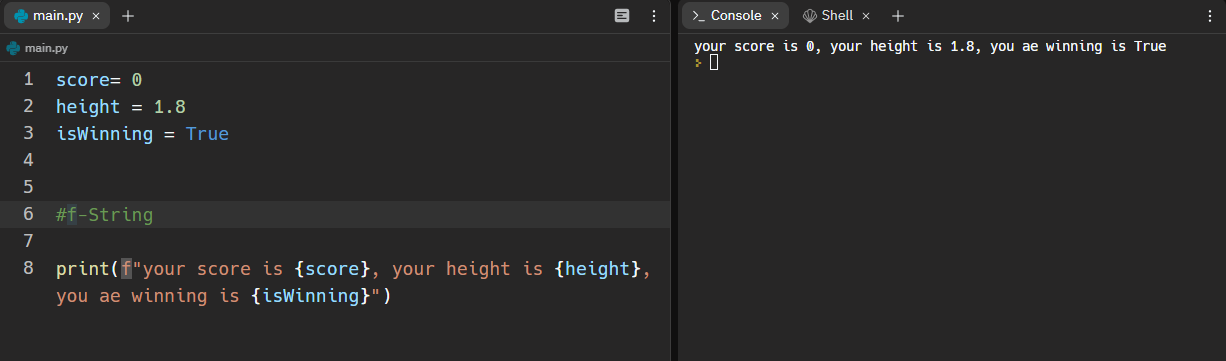Click the '{isWinning}' placeholder in the f-string

pos(311,296)
